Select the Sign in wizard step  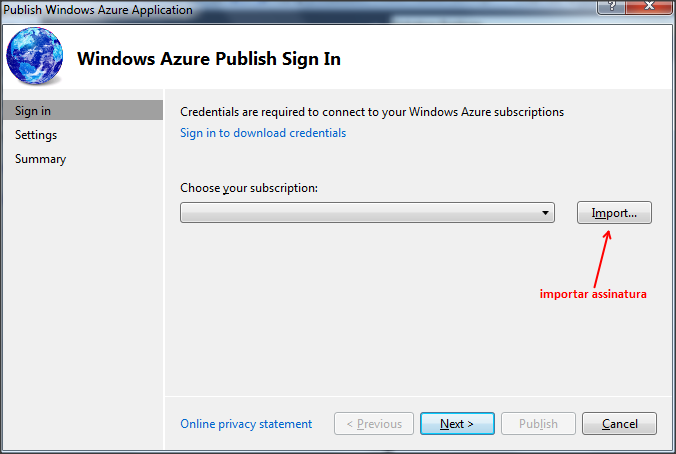pos(83,110)
